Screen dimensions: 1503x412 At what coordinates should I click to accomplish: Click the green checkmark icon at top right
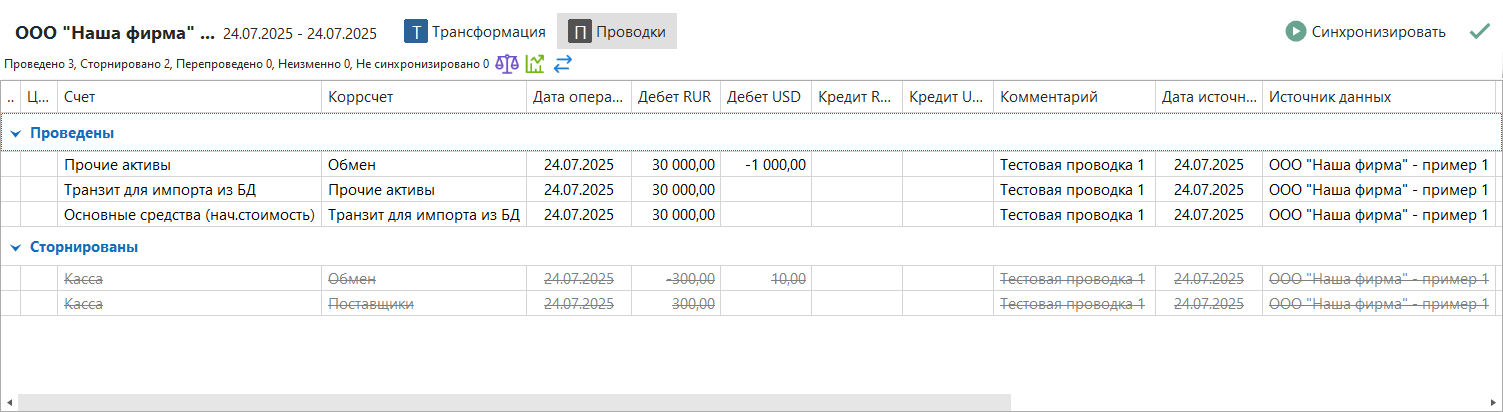coord(1480,32)
